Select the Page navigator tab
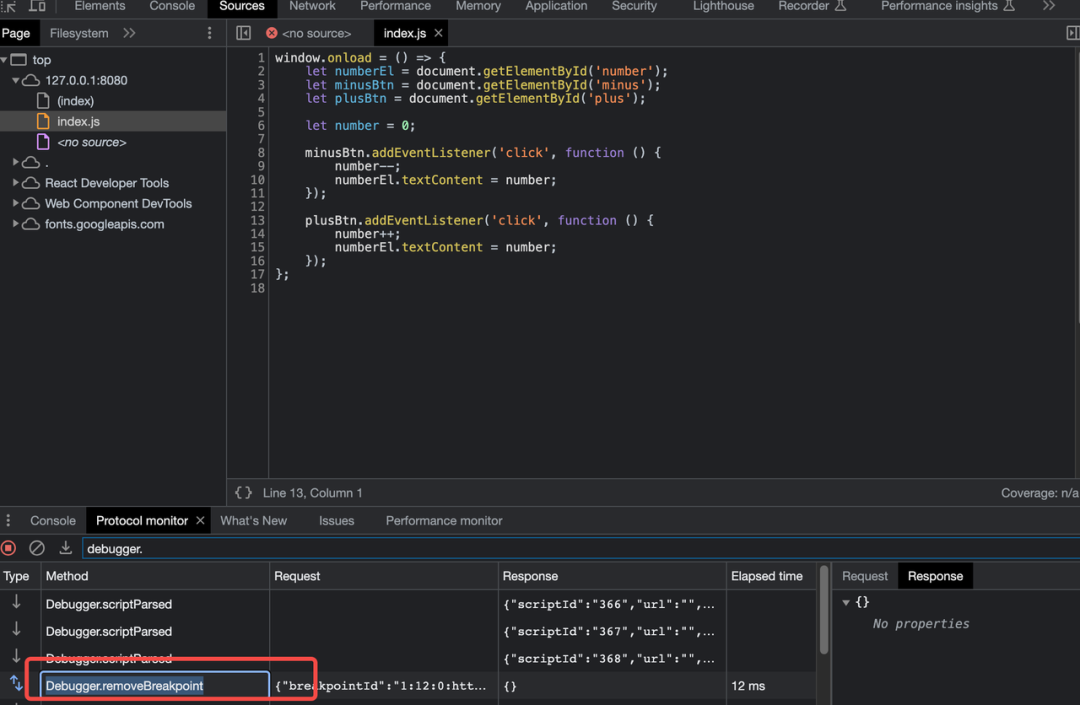Image resolution: width=1080 pixels, height=705 pixels. (x=16, y=33)
